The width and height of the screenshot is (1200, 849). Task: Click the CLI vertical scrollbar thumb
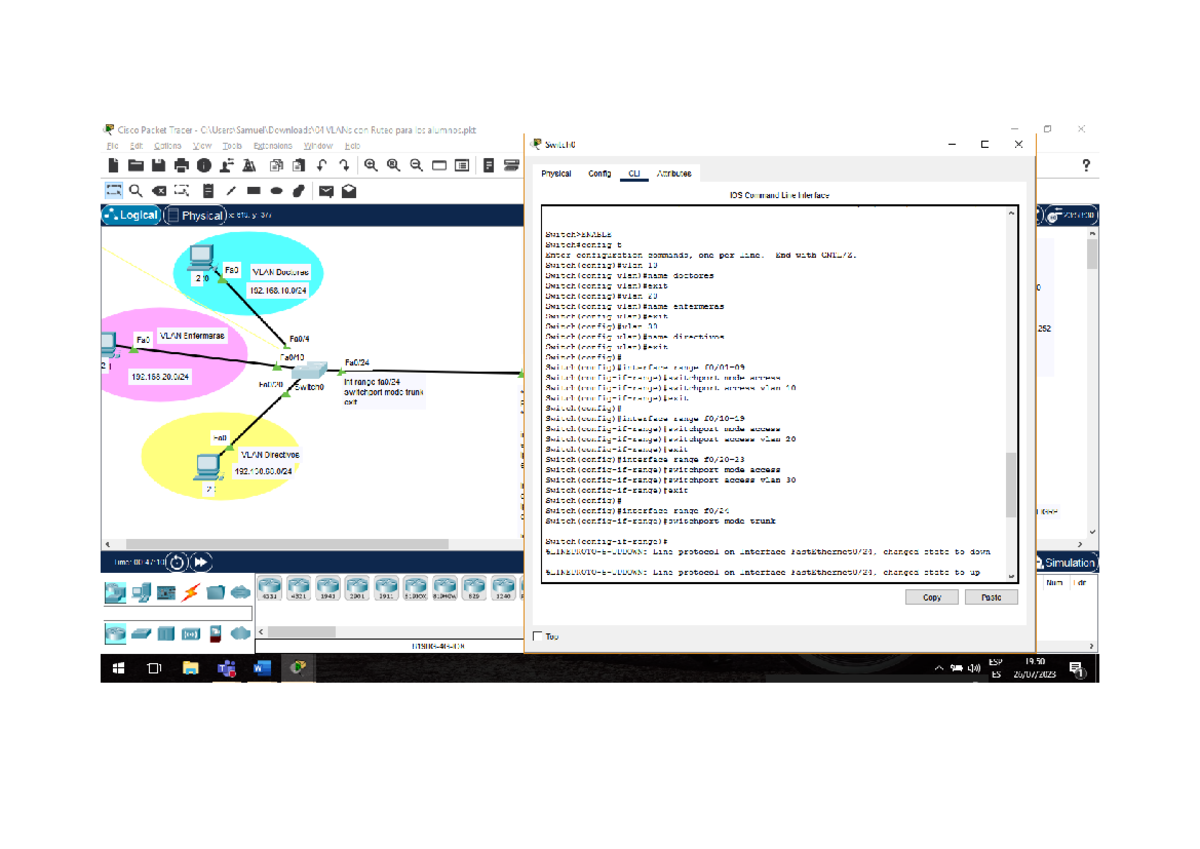1010,485
